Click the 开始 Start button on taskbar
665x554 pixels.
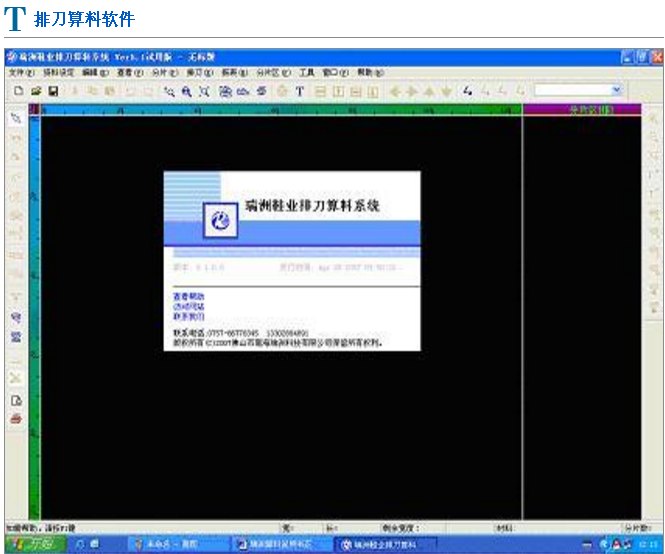click(x=36, y=544)
